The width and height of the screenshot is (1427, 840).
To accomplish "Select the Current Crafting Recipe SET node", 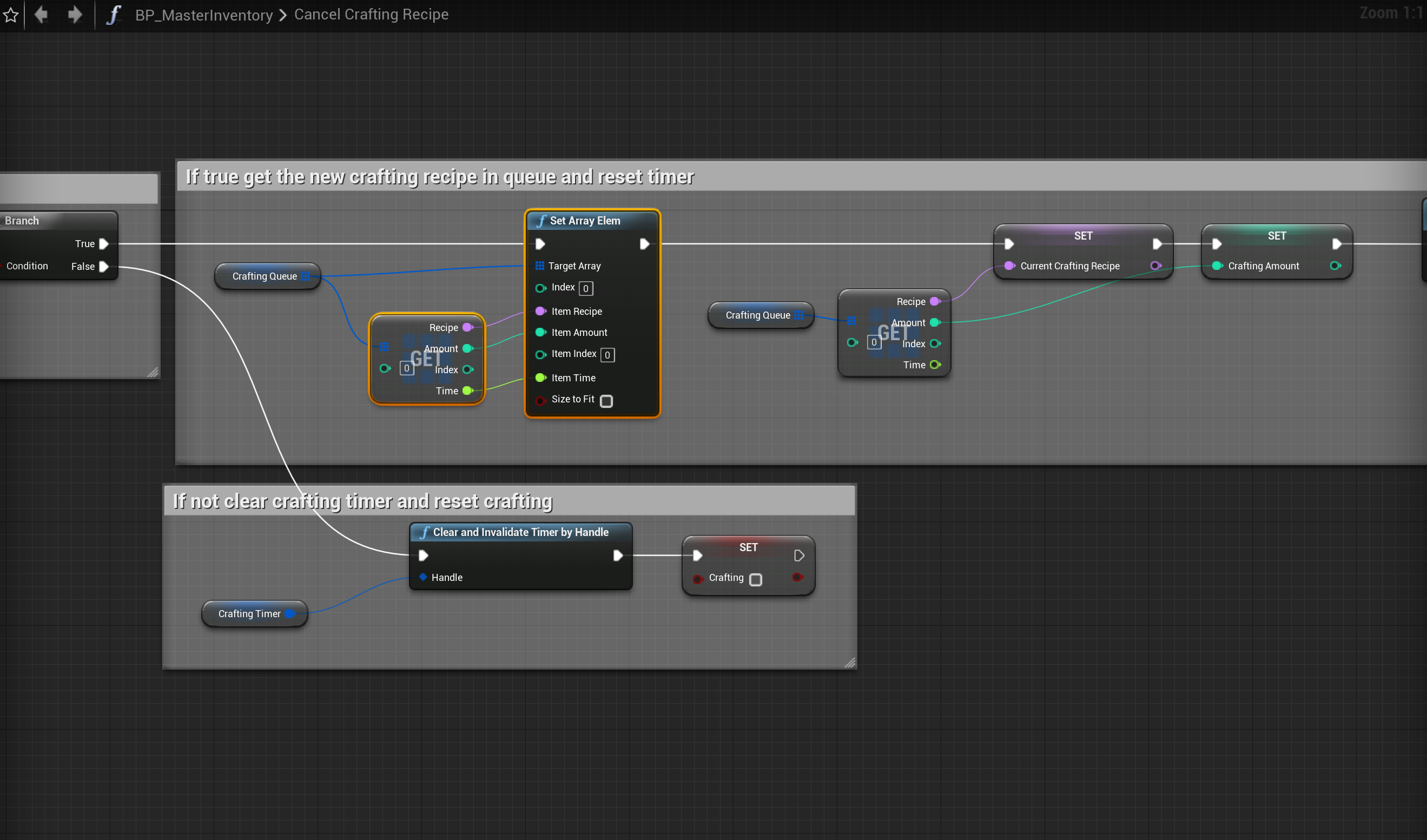I will [1083, 236].
